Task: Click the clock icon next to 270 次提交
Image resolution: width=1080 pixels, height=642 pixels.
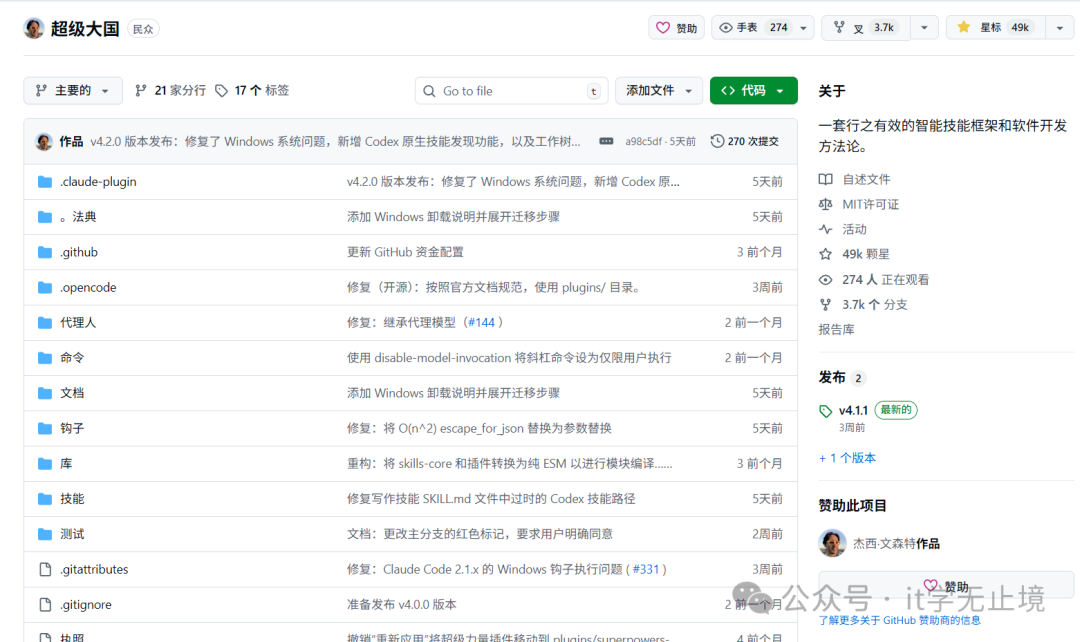Action: [716, 140]
